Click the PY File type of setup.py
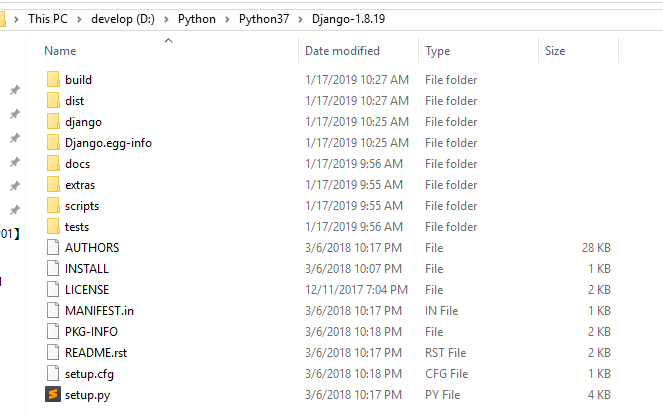This screenshot has width=663, height=415. point(443,395)
